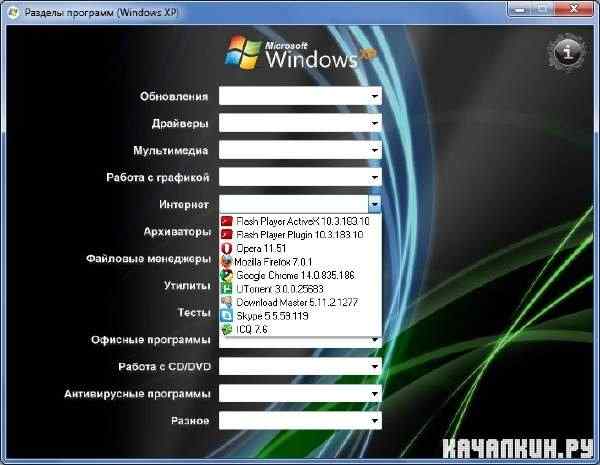The width and height of the screenshot is (600, 465).
Task: Choose Mozilla Firefox 7.0.1 from list
Action: tap(300, 262)
